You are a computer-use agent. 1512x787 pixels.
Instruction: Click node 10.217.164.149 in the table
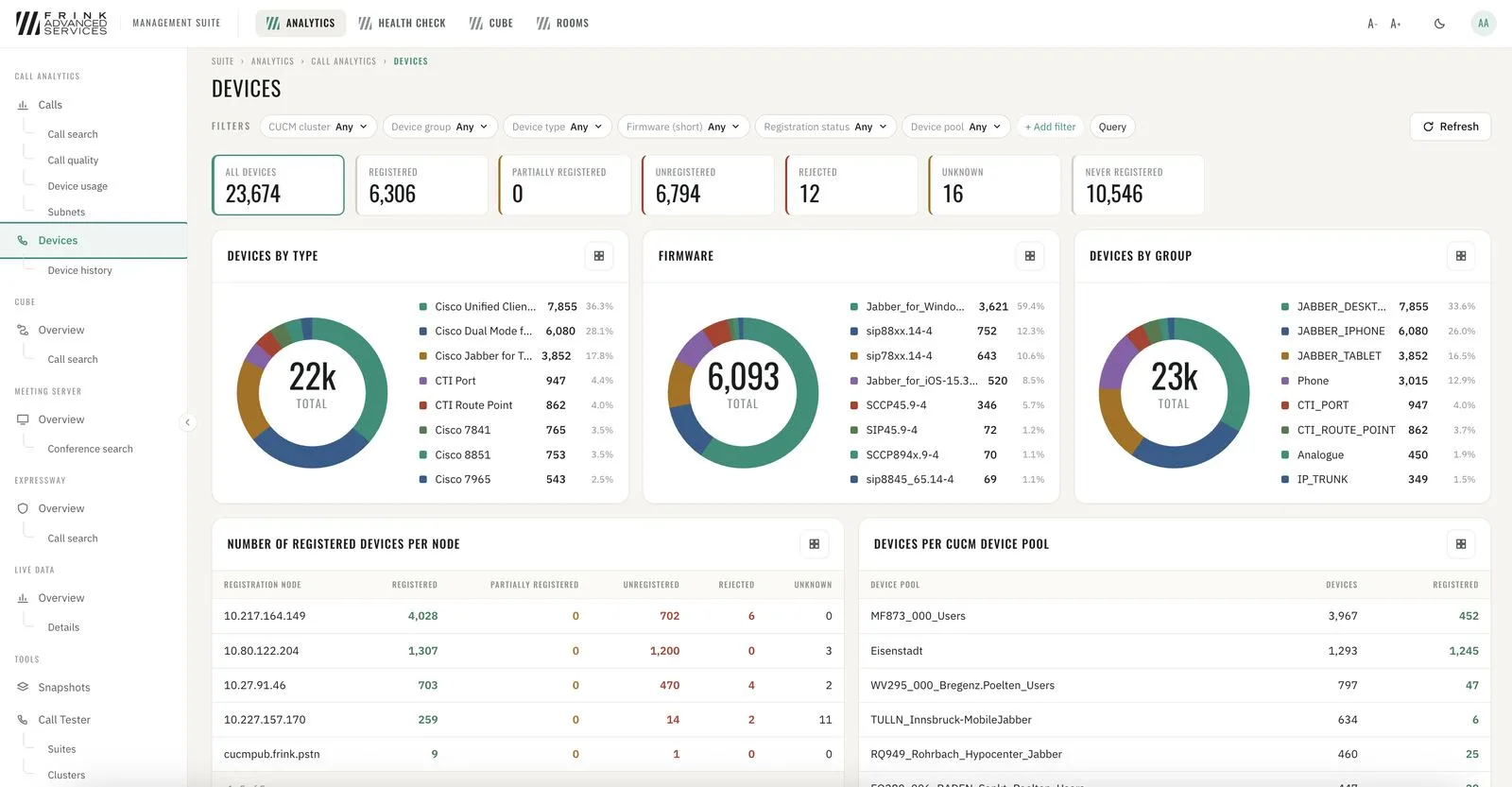[x=265, y=616]
